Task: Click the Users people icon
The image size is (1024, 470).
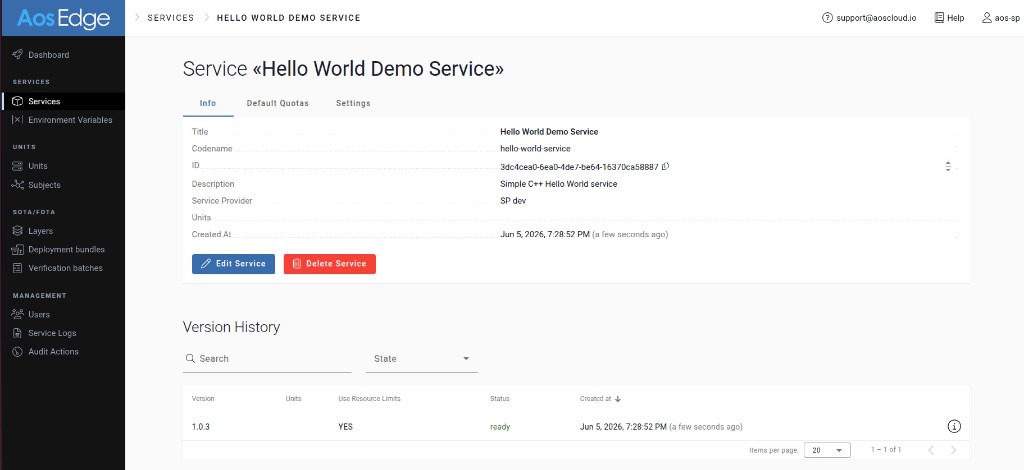Action: click(18, 314)
